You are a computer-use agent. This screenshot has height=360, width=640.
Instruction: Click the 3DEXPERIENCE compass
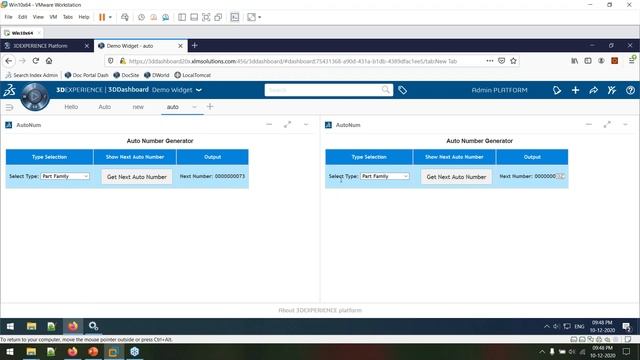pyautogui.click(x=35, y=97)
